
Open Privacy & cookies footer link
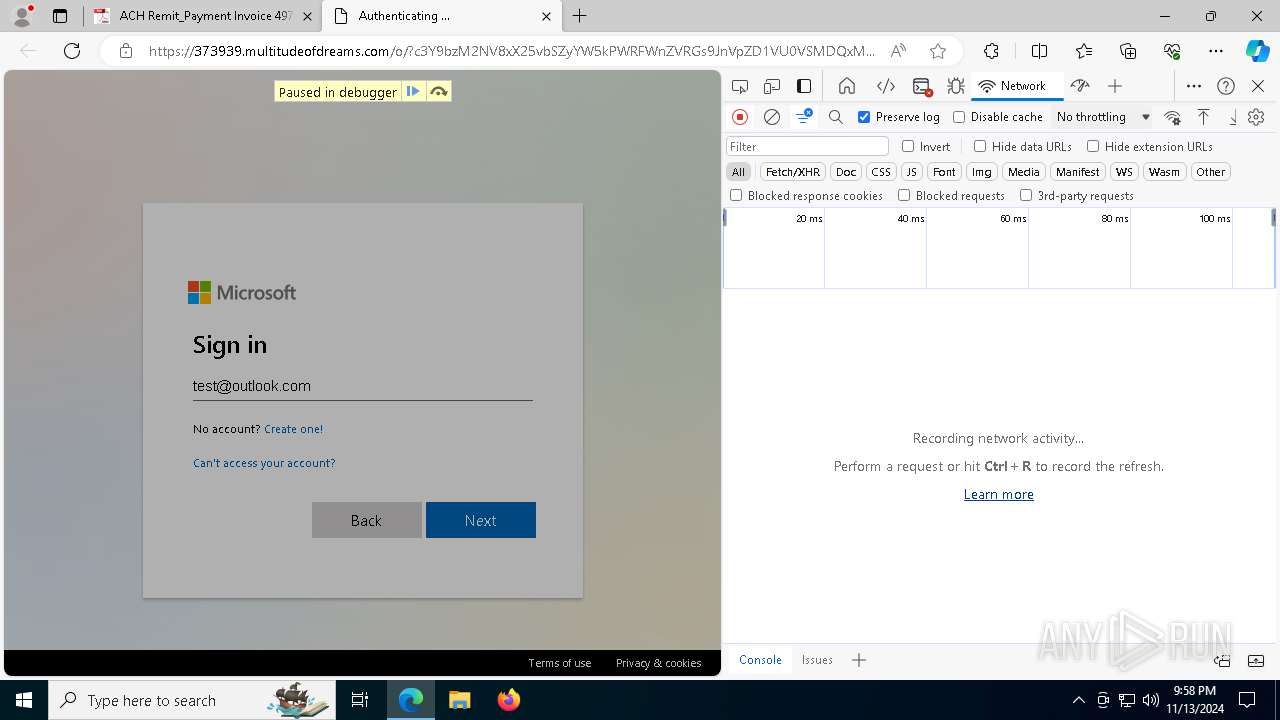(658, 663)
